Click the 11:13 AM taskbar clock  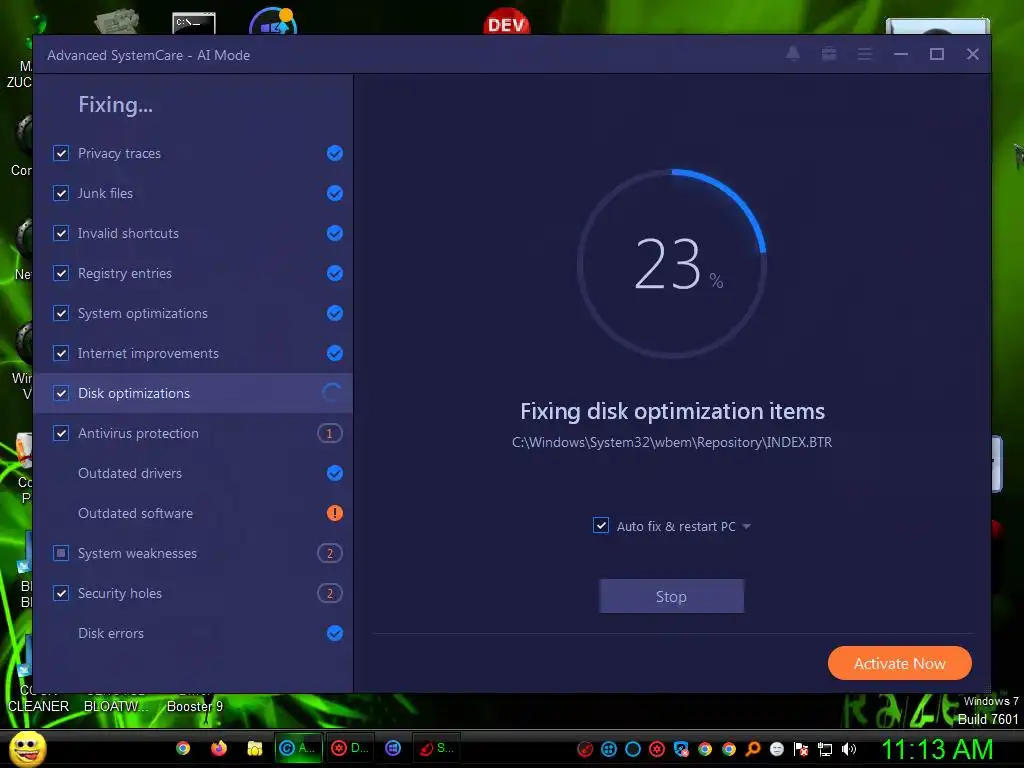(937, 749)
